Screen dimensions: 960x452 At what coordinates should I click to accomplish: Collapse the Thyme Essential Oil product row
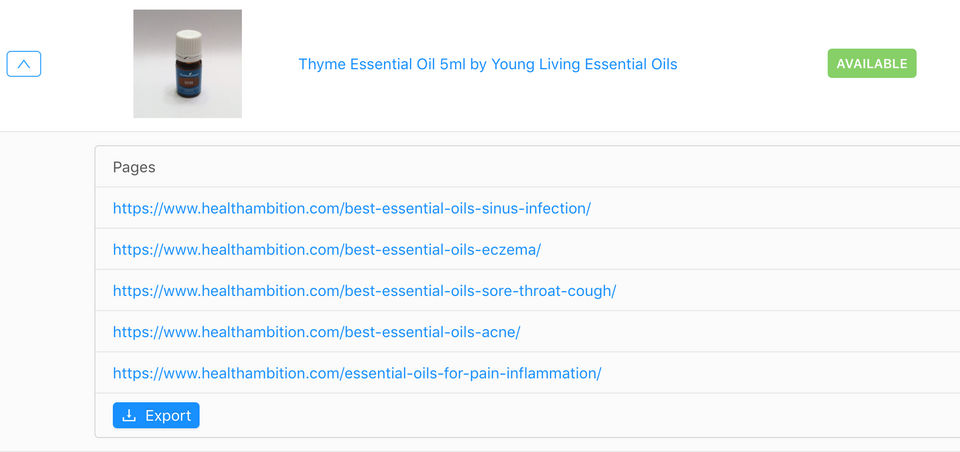point(24,64)
